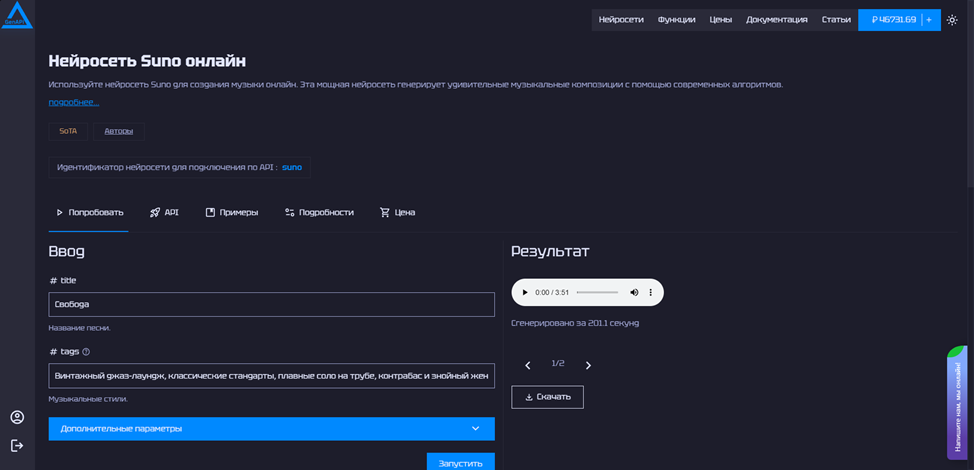Click the info icon next to tags
This screenshot has width=974, height=470.
(x=86, y=351)
